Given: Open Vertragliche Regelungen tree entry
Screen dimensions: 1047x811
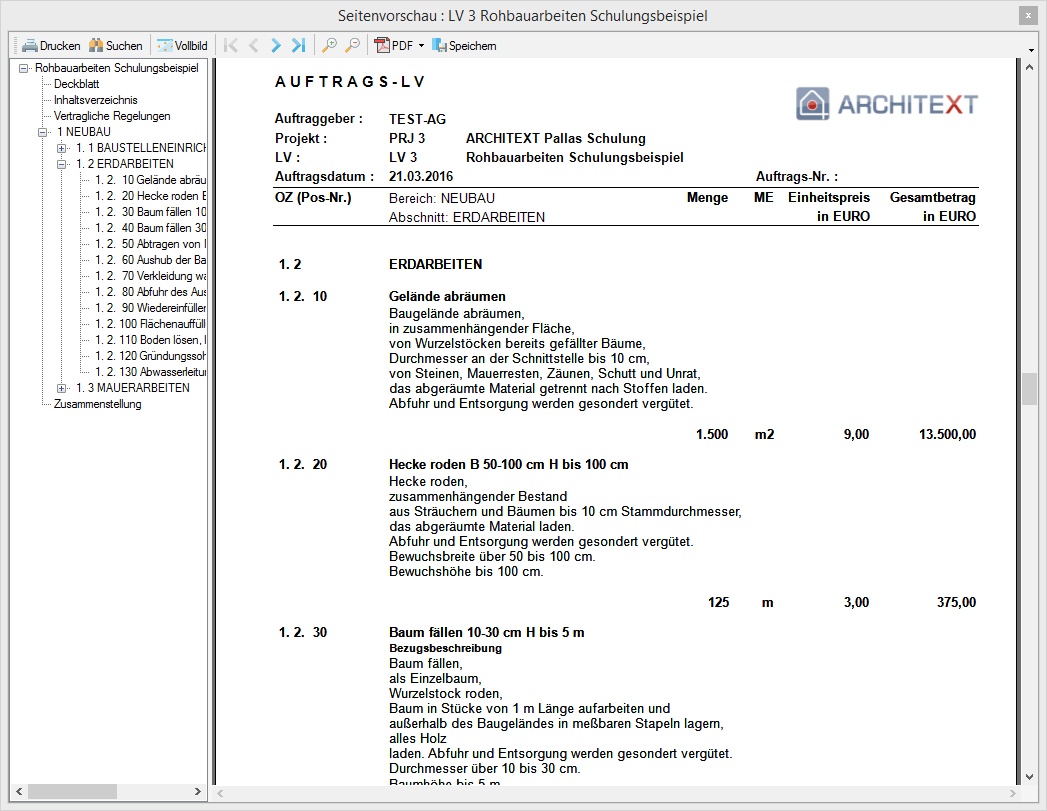Looking at the screenshot, I should point(112,116).
